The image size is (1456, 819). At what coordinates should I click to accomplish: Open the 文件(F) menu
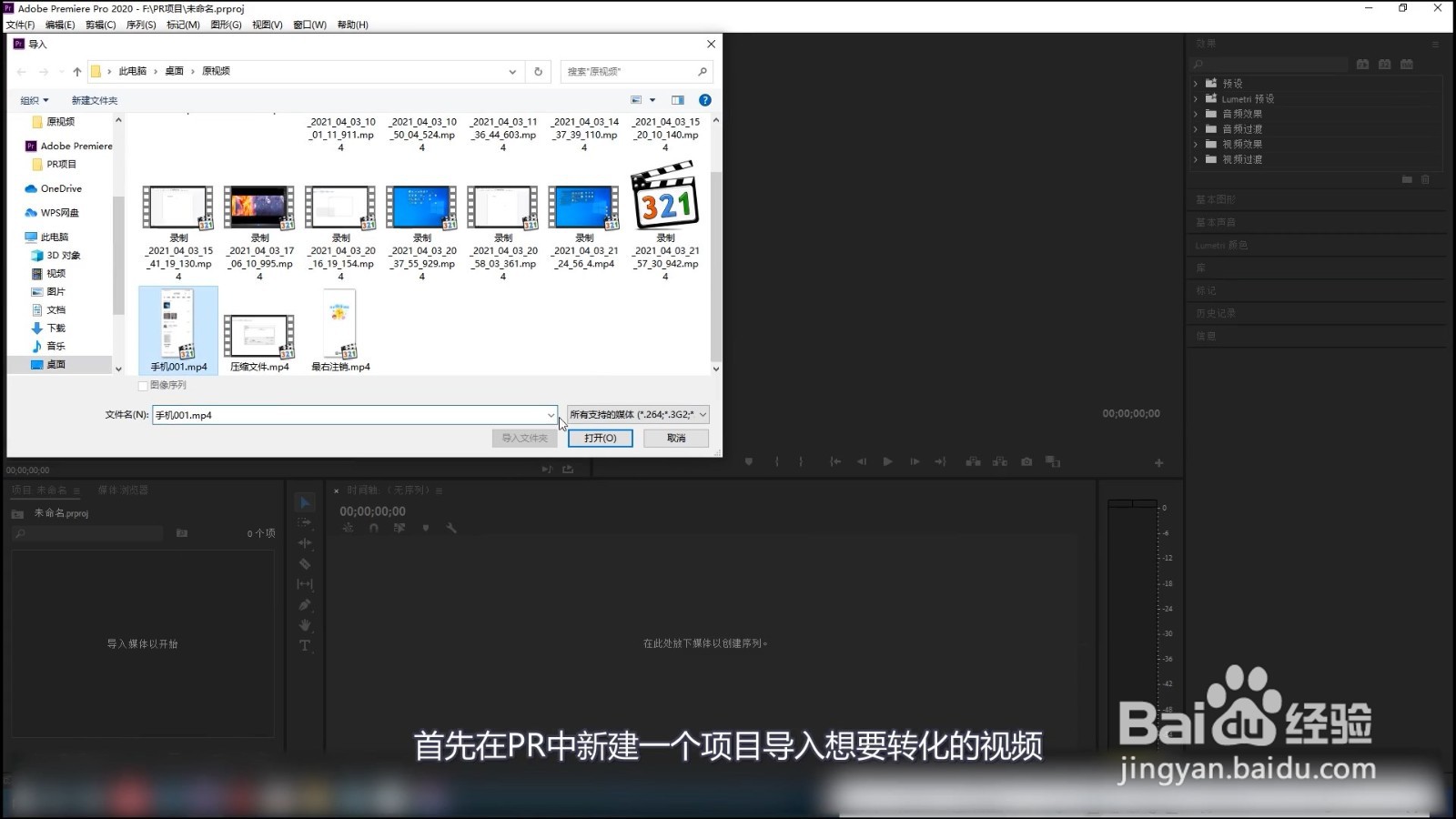click(x=19, y=25)
